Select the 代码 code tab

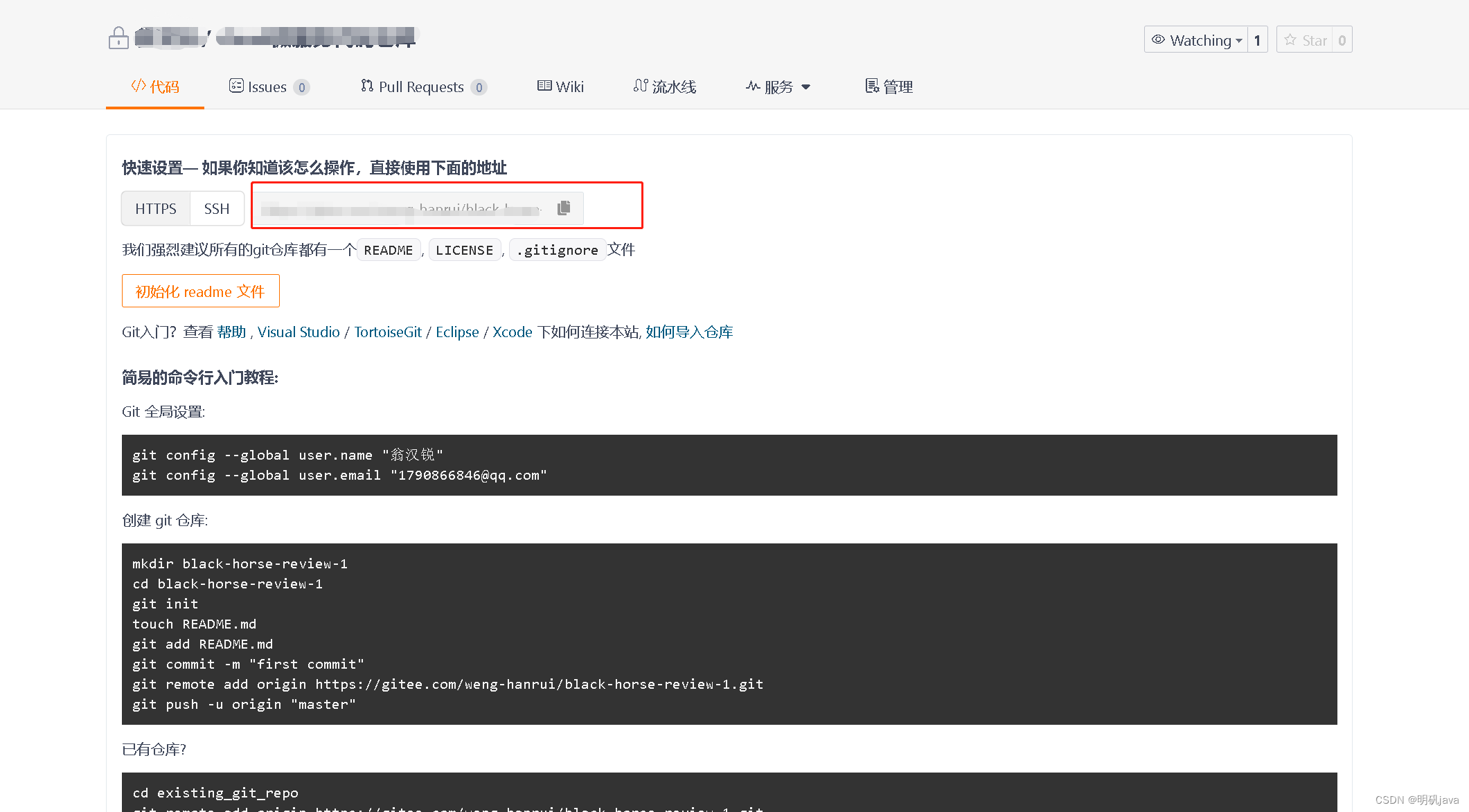click(155, 87)
